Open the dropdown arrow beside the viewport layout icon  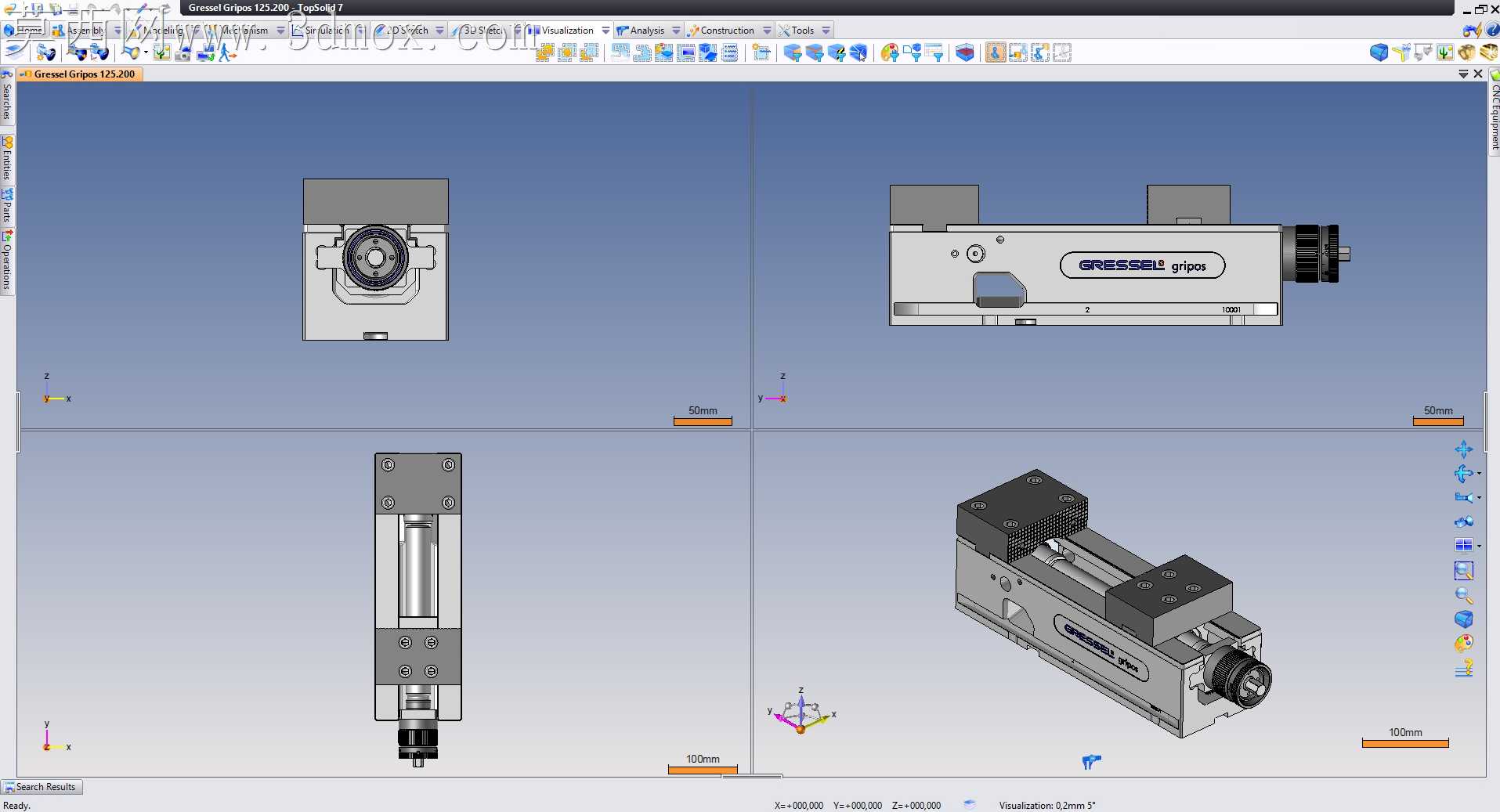pos(1479,546)
